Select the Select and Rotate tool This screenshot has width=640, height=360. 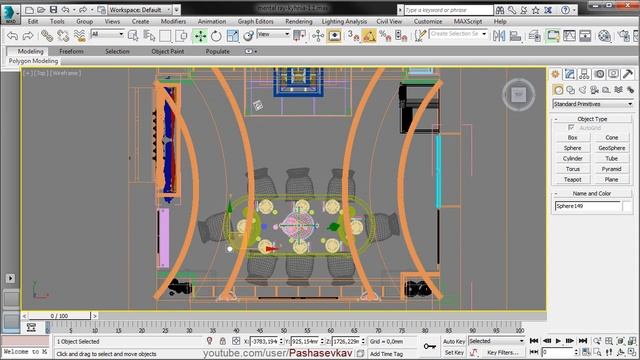point(216,36)
